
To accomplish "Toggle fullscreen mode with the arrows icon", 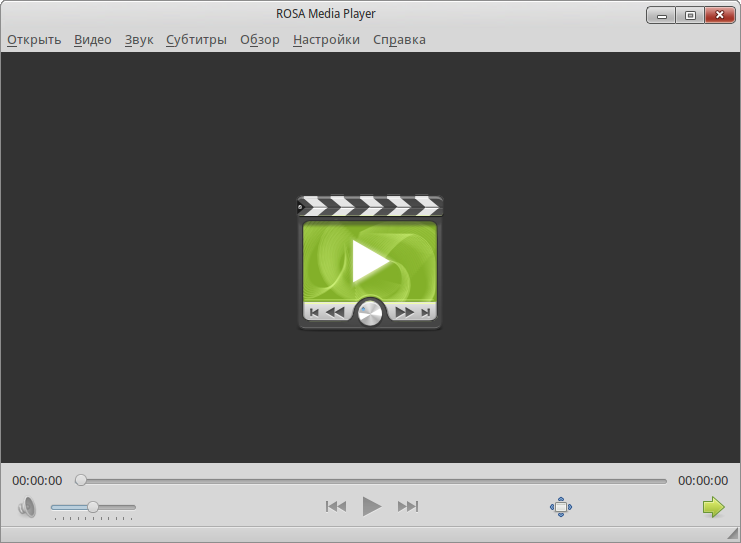I will (x=561, y=507).
